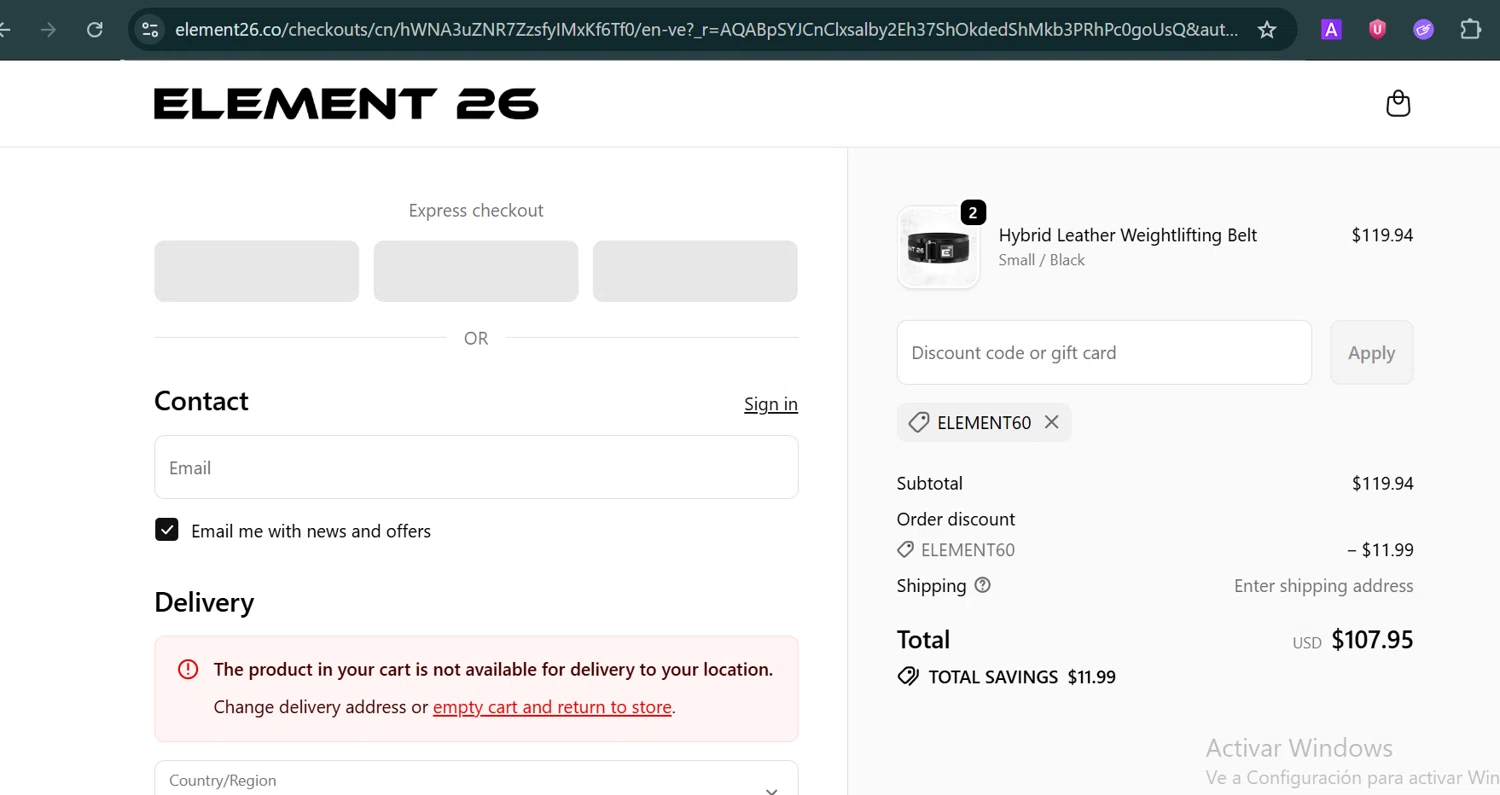The image size is (1500, 795).
Task: Click the purple letter A extension icon
Action: pos(1331,29)
